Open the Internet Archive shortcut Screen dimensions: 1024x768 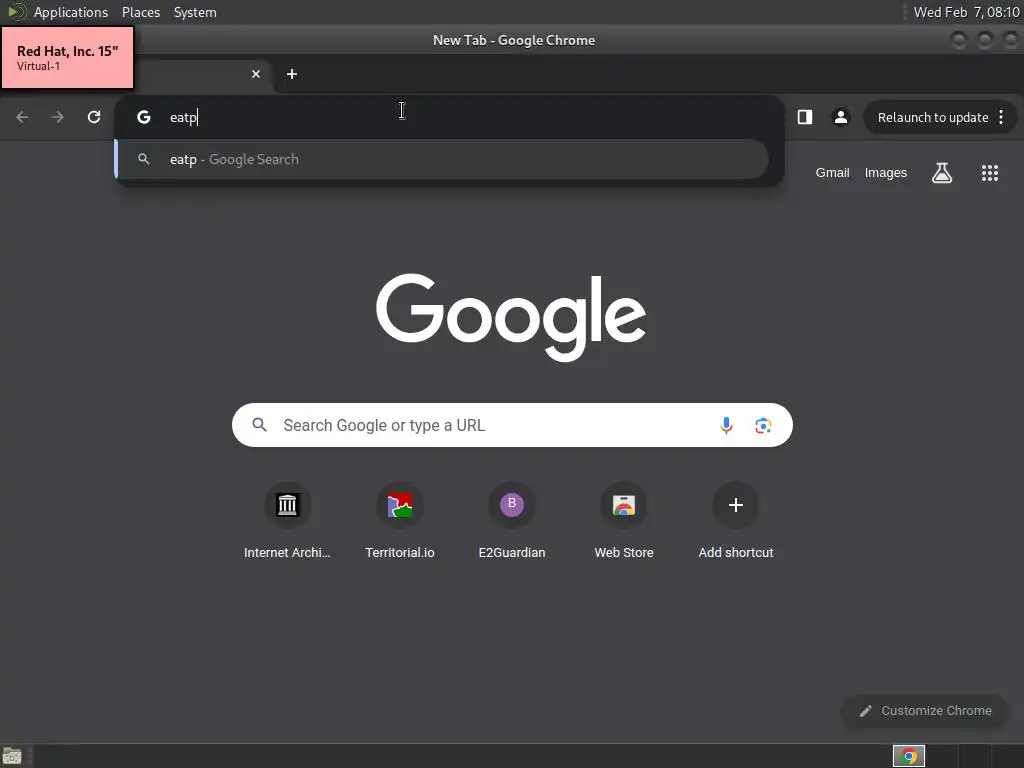pos(287,521)
